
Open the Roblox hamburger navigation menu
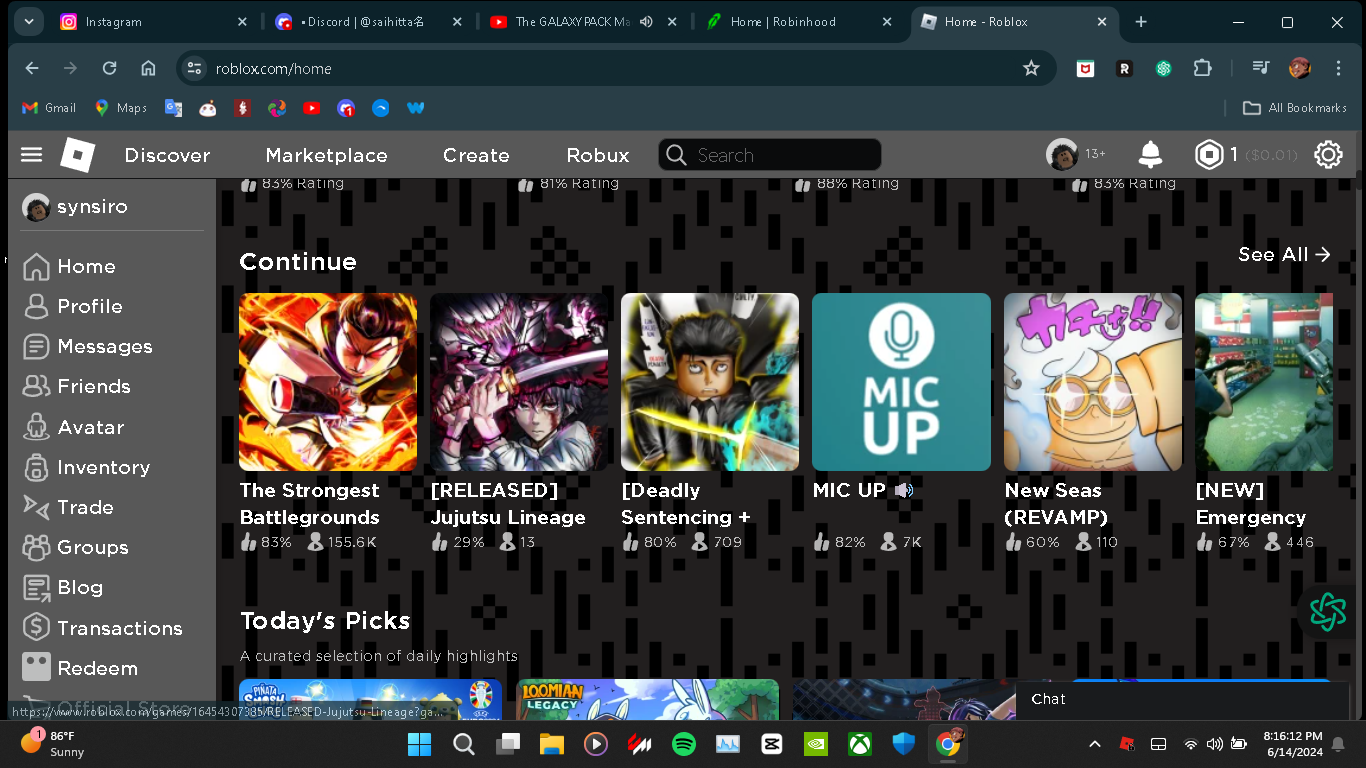32,155
